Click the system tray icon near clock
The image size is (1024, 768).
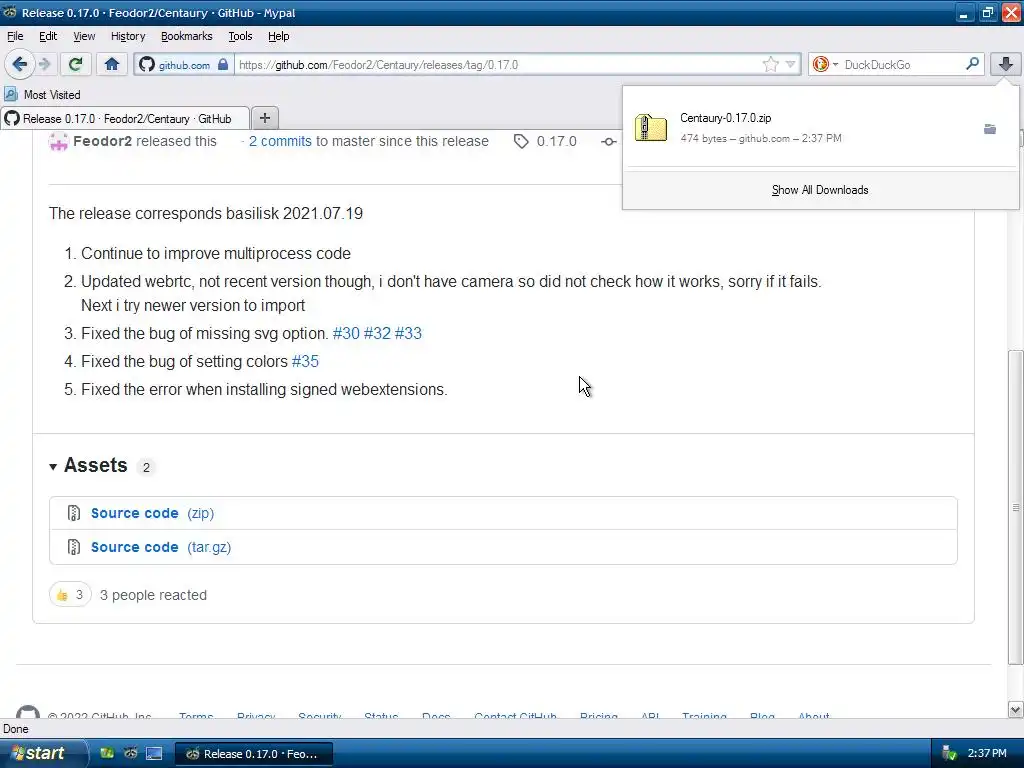point(949,754)
